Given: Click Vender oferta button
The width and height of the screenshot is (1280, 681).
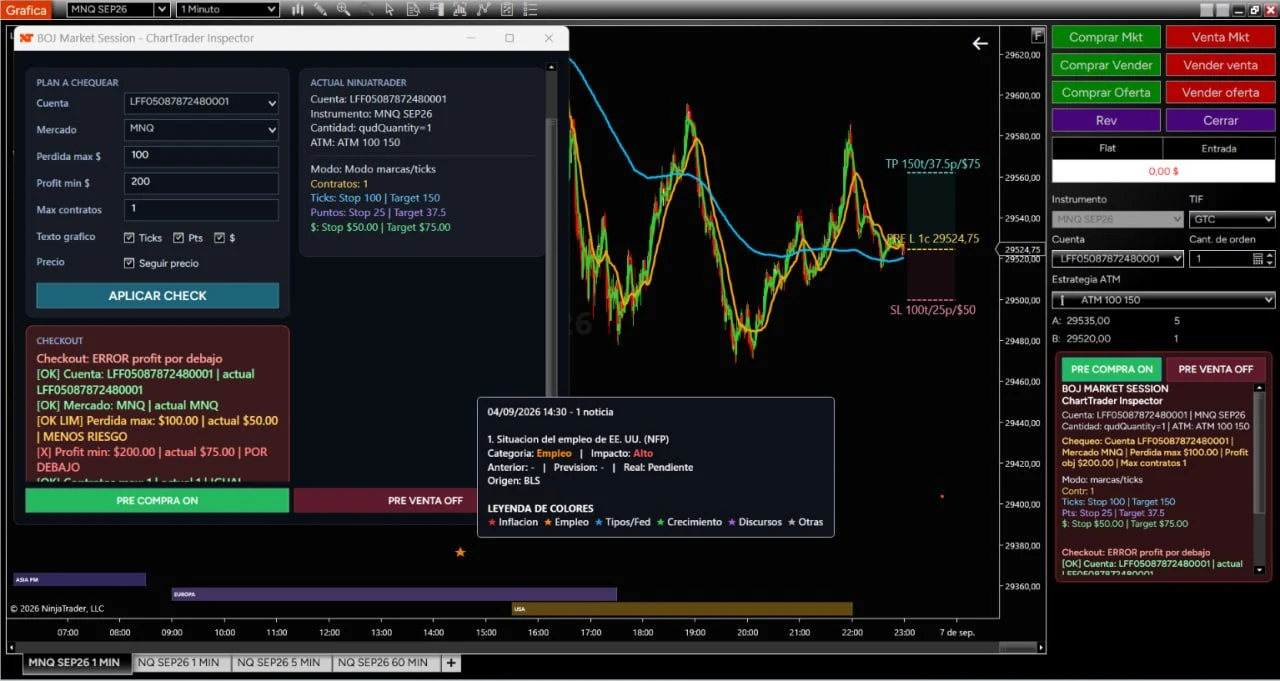Looking at the screenshot, I should [1221, 92].
